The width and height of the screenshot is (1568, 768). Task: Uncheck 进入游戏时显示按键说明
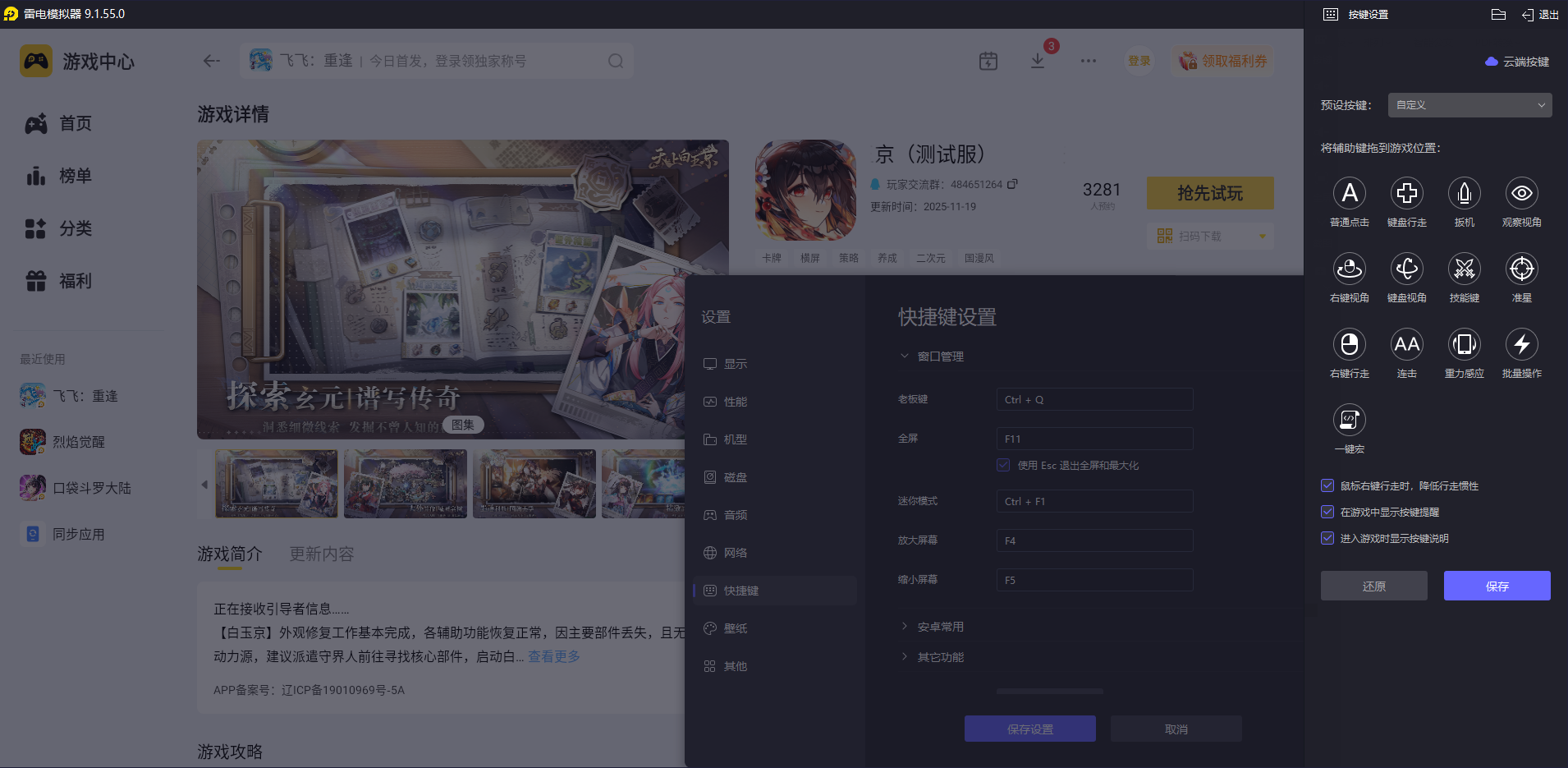[1327, 538]
